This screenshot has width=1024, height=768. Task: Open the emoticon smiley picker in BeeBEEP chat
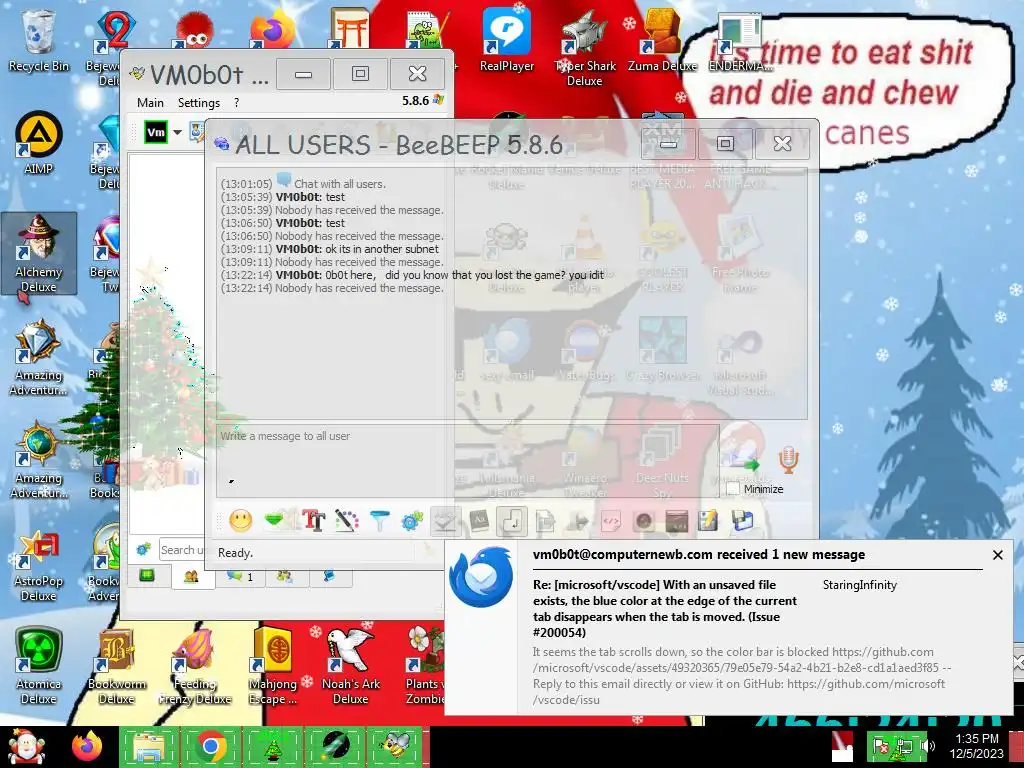[240, 521]
